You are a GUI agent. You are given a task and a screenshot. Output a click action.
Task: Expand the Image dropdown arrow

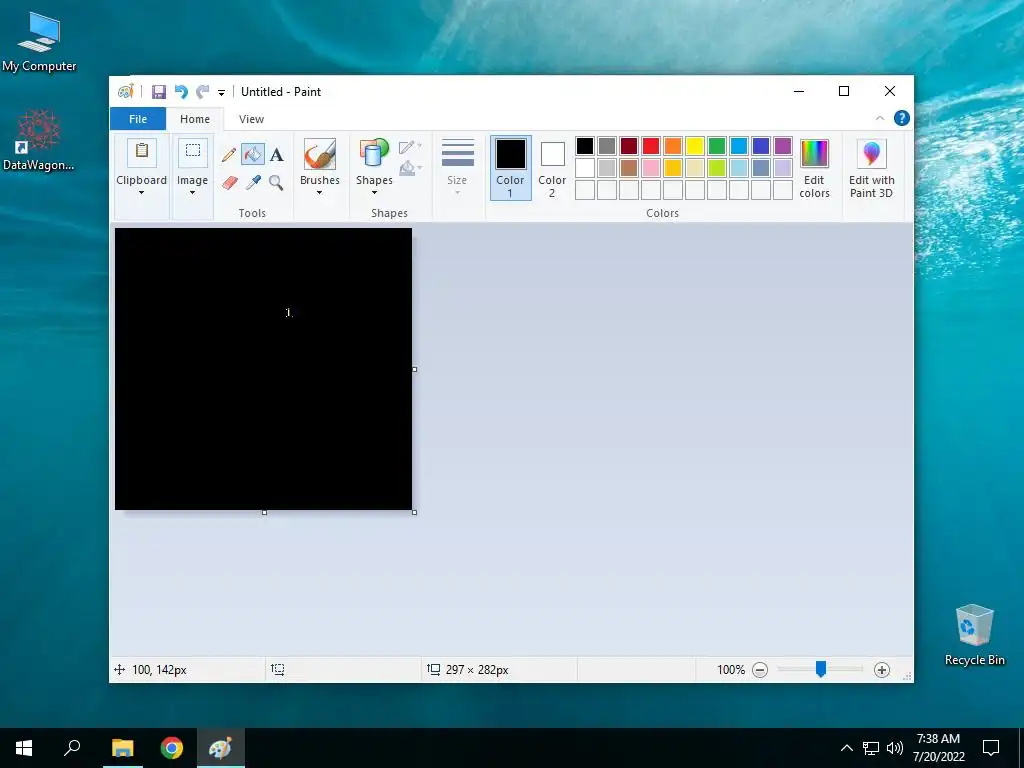(193, 193)
